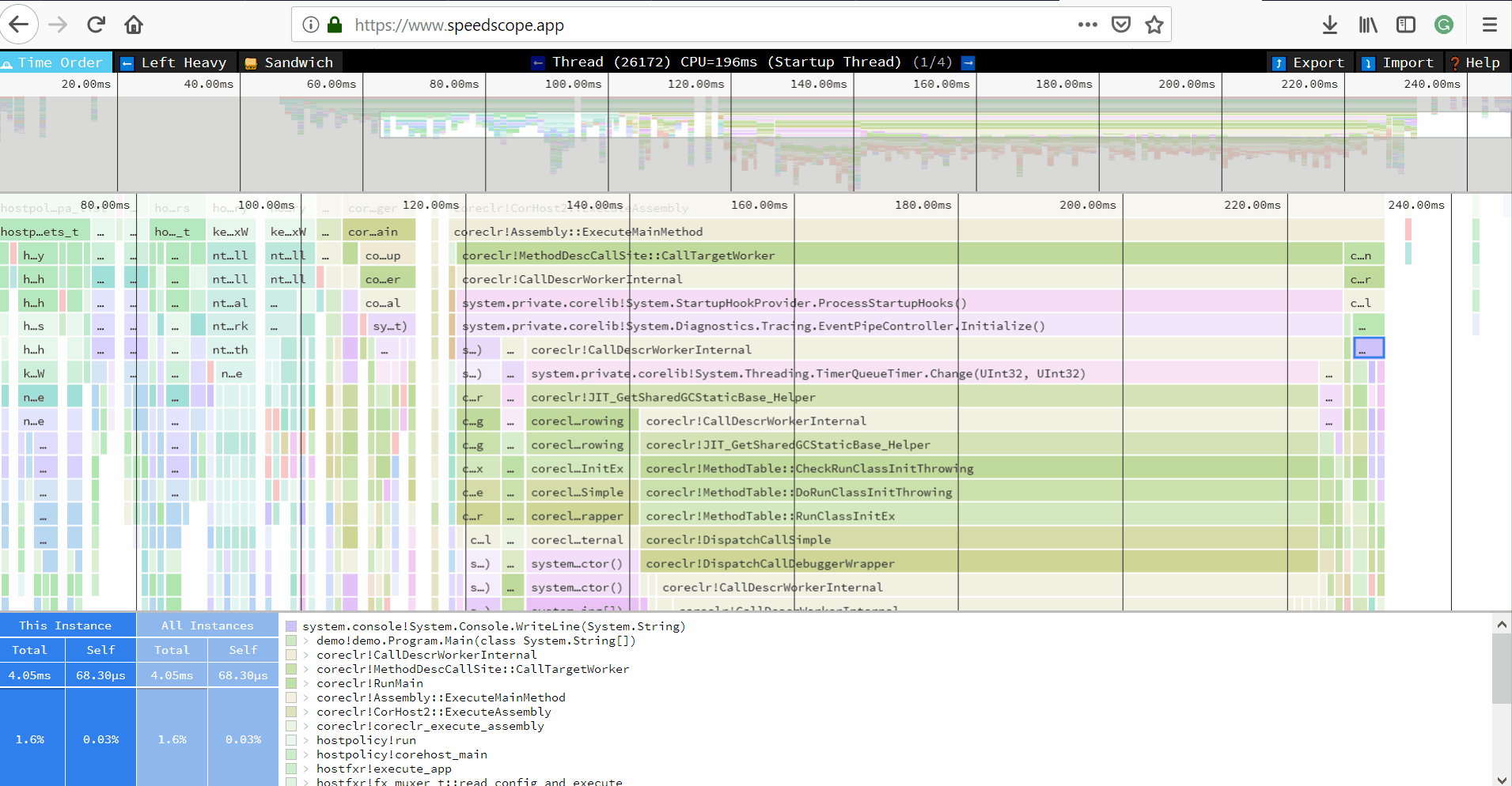
Task: Select the coreclr!Assembly::ExecuteMainMethod flame frame
Action: tap(578, 232)
